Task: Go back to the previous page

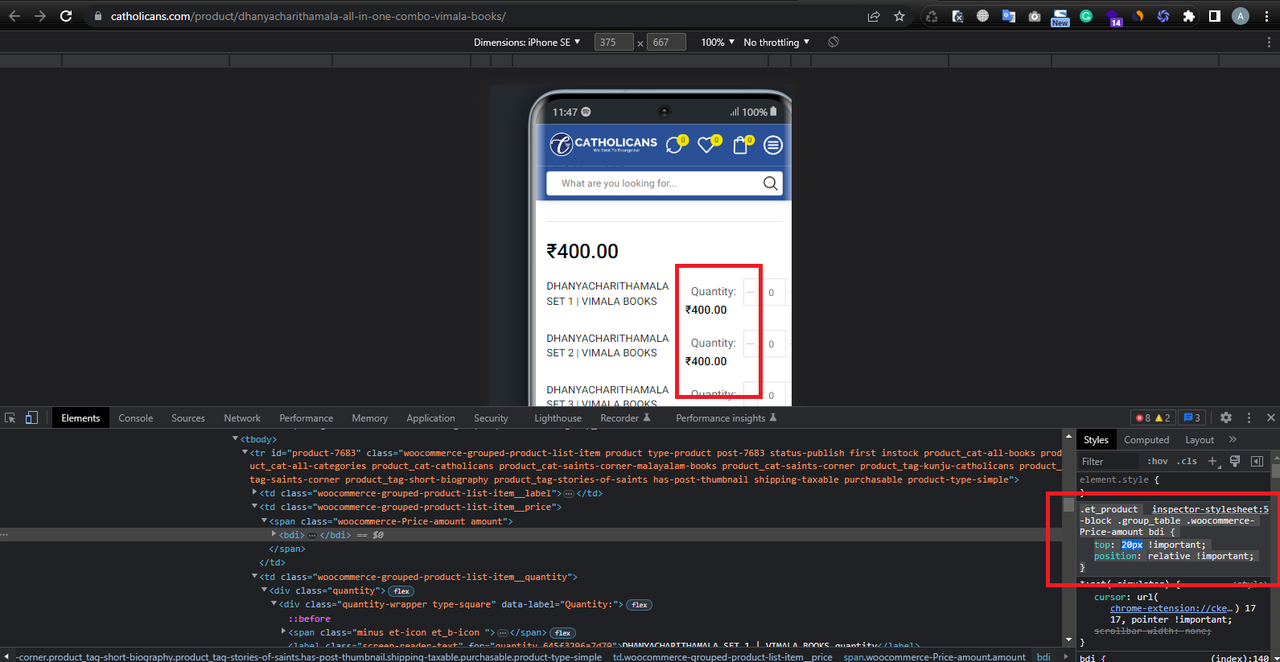Action: pos(14,16)
